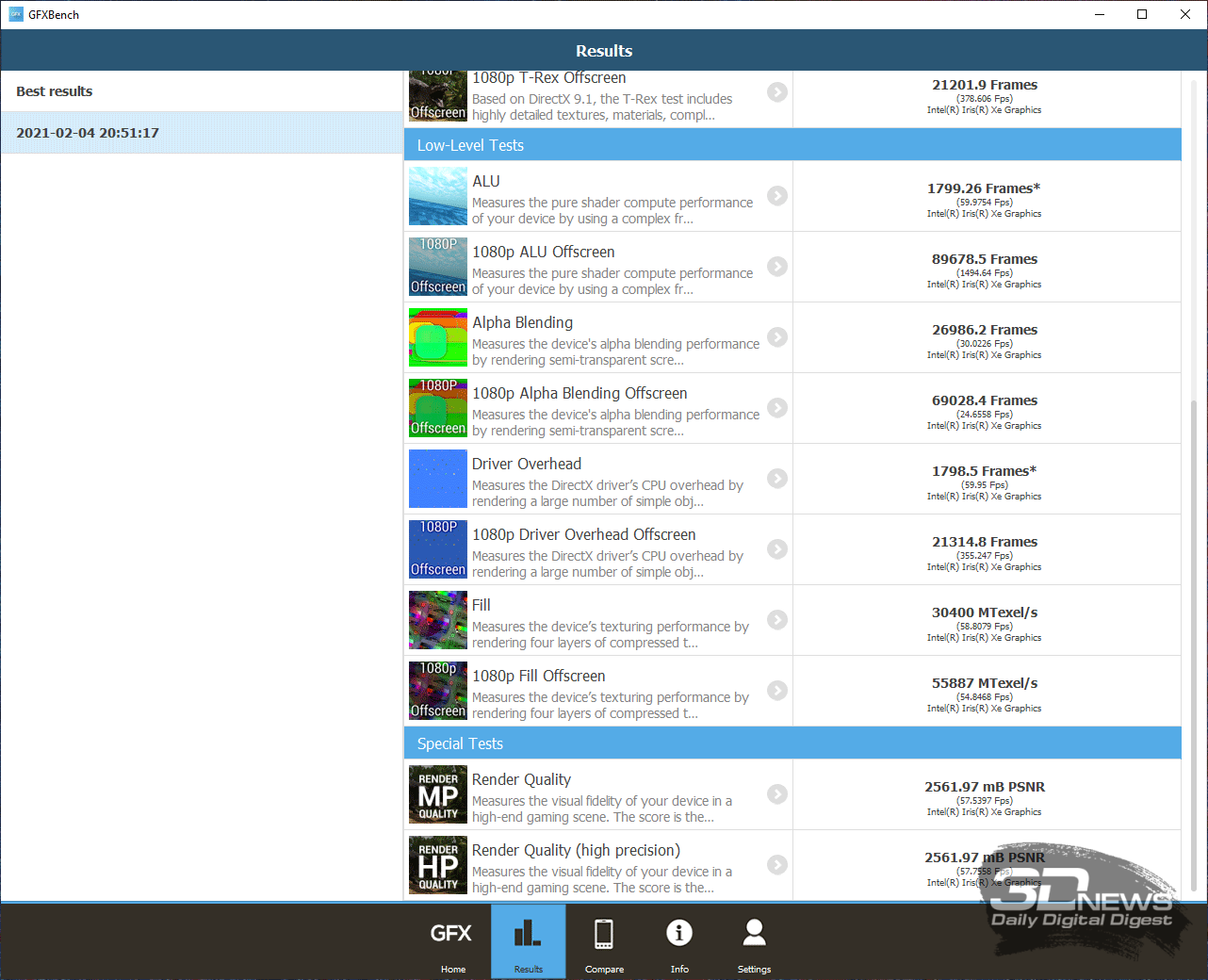Screen dimensions: 1208x980
Task: Open details arrow for 1080p Alpha Blending Offscreen
Action: click(777, 407)
